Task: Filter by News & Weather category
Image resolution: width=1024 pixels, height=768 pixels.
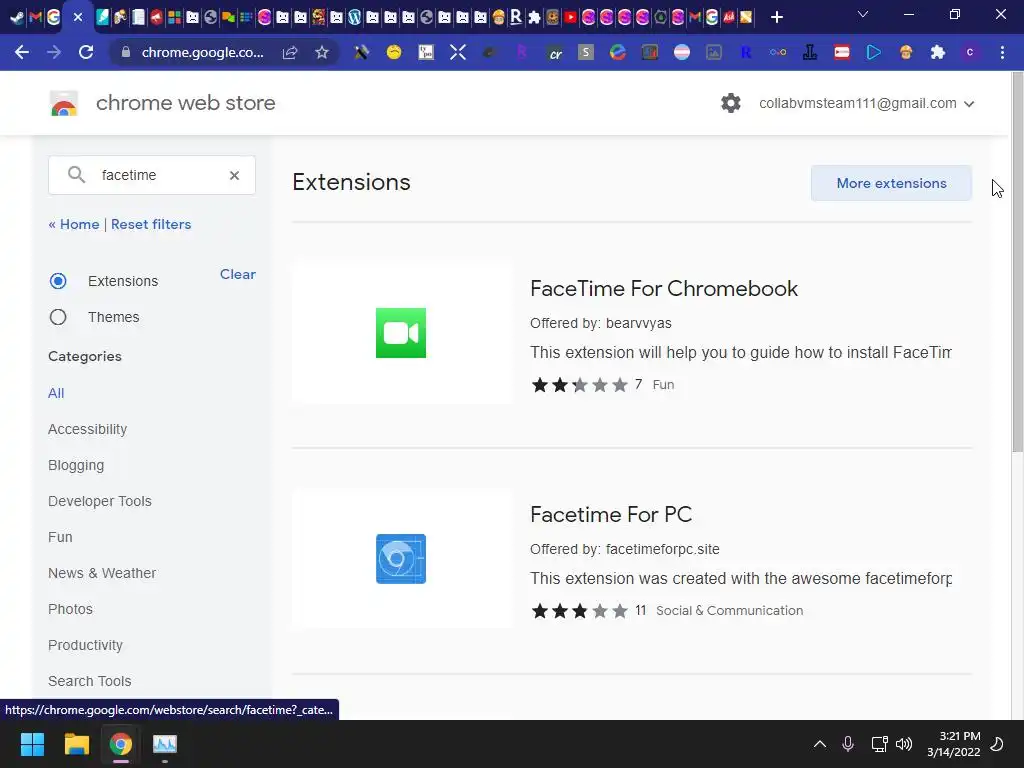Action: [102, 573]
